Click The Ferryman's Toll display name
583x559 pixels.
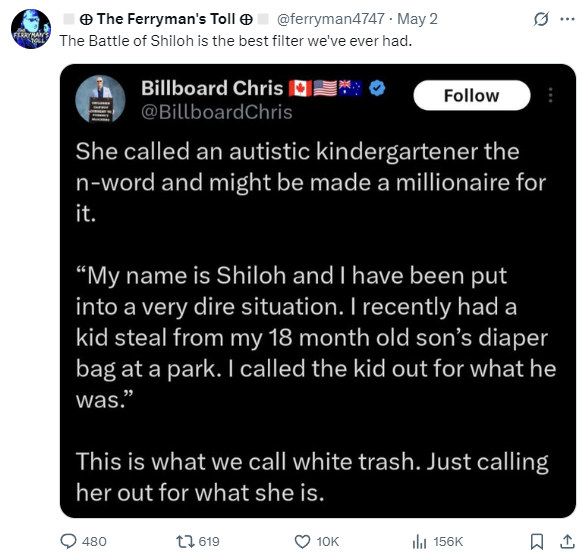click(x=166, y=19)
